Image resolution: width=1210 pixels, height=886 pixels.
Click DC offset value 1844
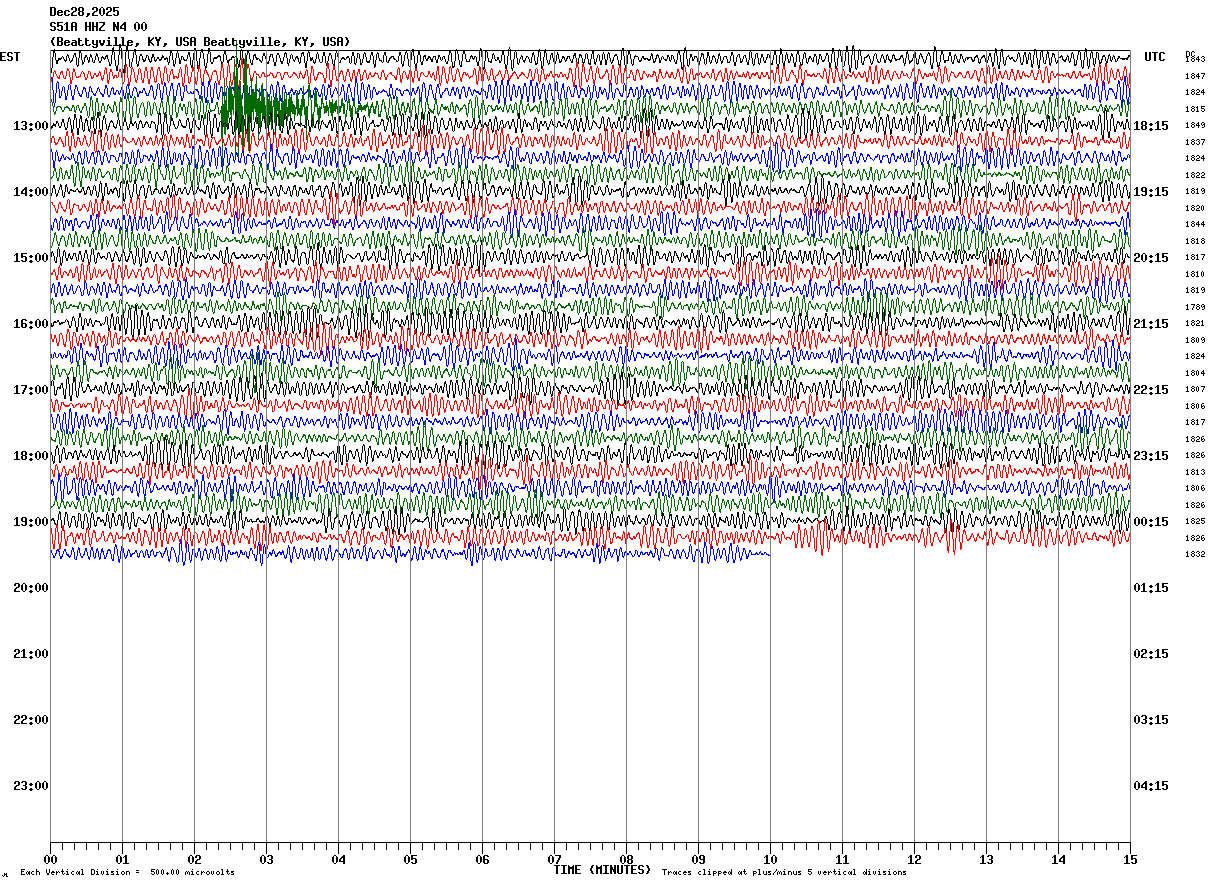pyautogui.click(x=1195, y=224)
